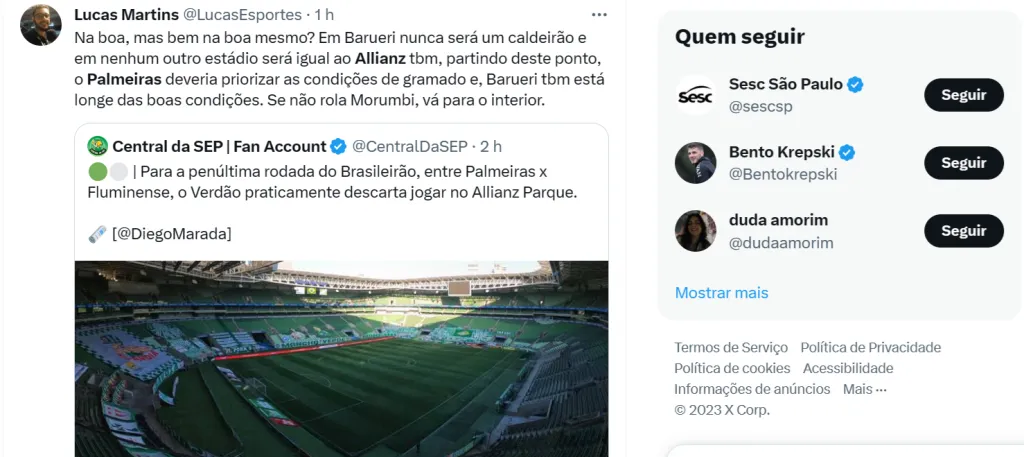Follow Sesc São Paulo with Seguir
The image size is (1024, 457).
click(x=963, y=95)
